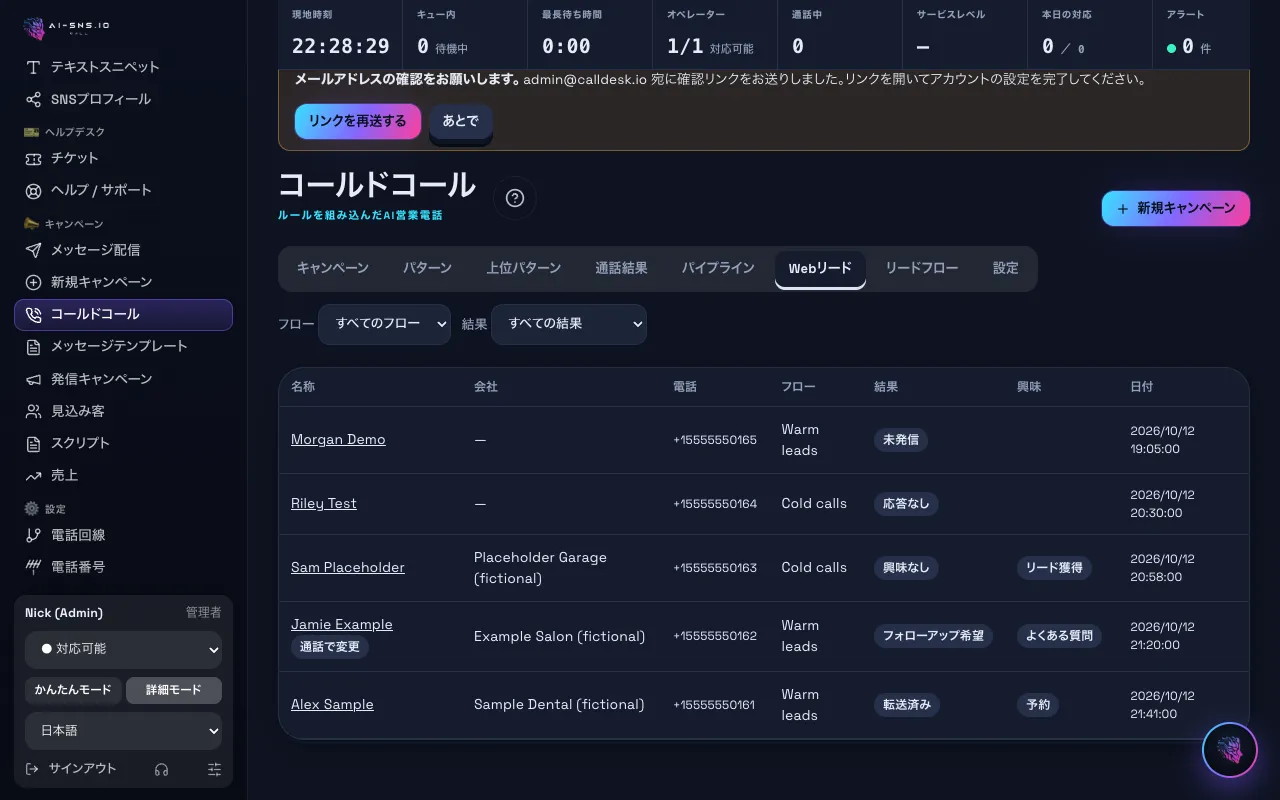Click the help question mark icon near title
Screen dimensions: 1280x800
(x=515, y=198)
